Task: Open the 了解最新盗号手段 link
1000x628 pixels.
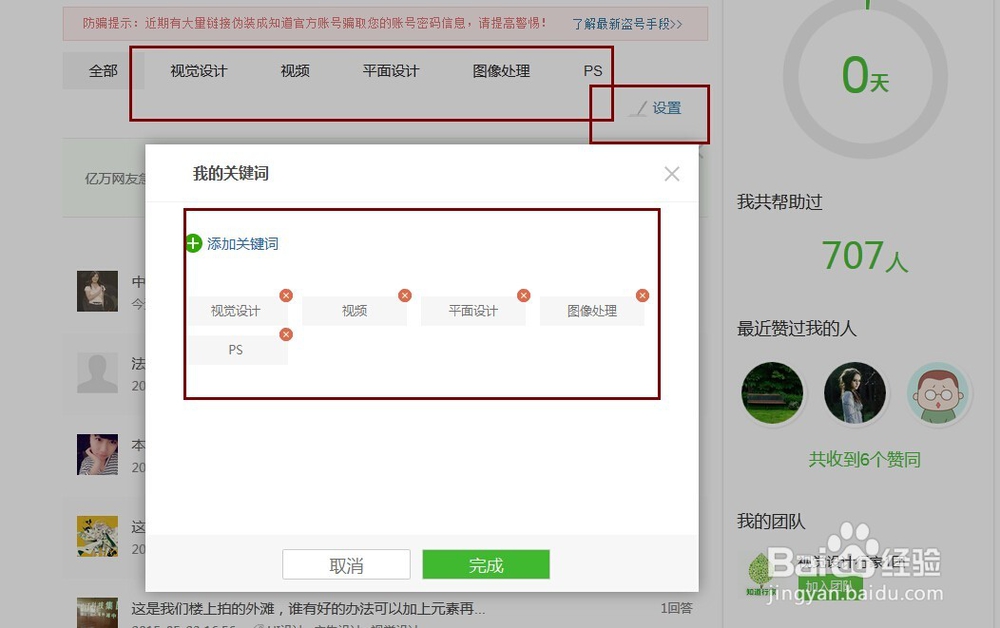Action: [x=627, y=22]
